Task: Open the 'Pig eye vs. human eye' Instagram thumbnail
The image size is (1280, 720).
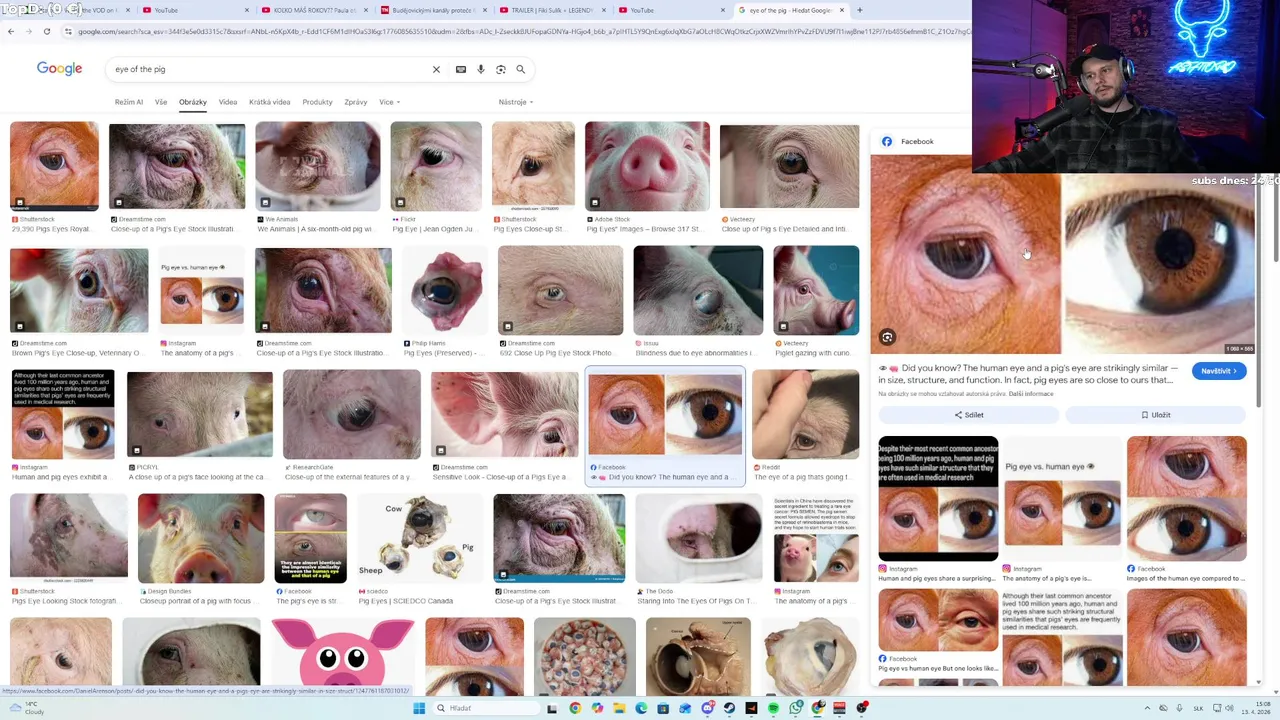Action: 202,290
